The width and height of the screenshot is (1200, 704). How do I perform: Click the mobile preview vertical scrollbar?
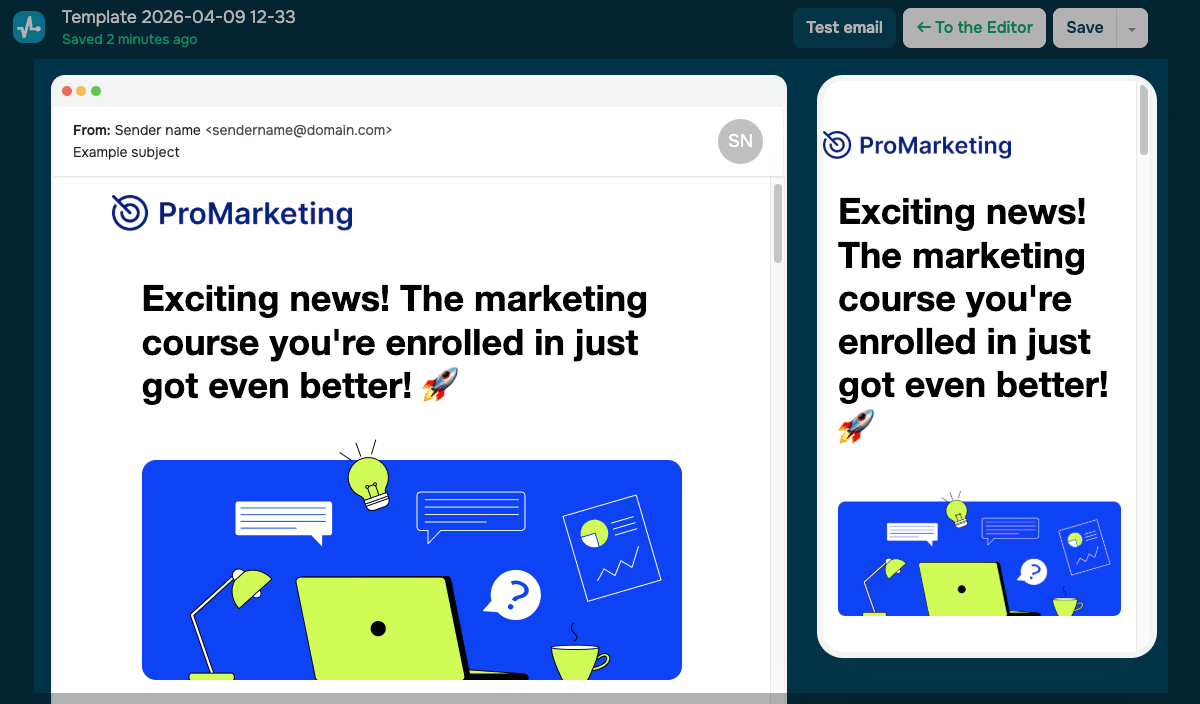coord(1143,120)
